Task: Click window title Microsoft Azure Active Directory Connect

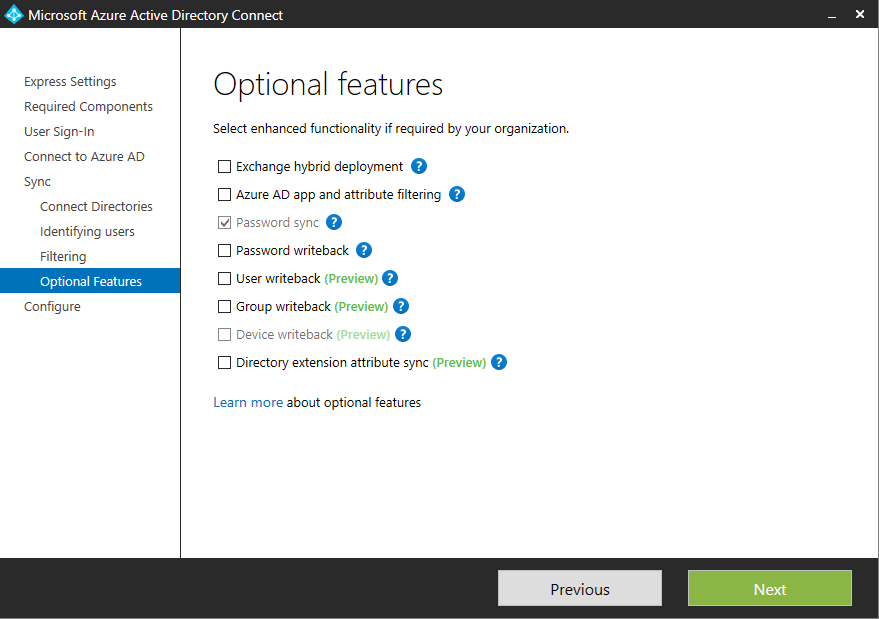Action: [155, 15]
